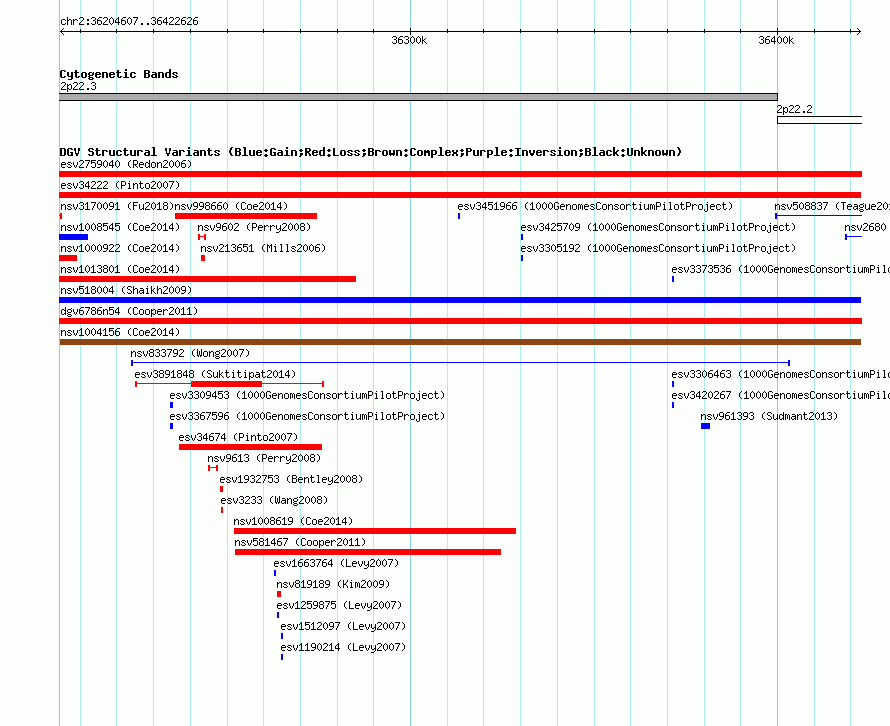Open nsv518004 (Shaikh2009) label
Viewport: 890px width, 726px height.
pos(126,290)
